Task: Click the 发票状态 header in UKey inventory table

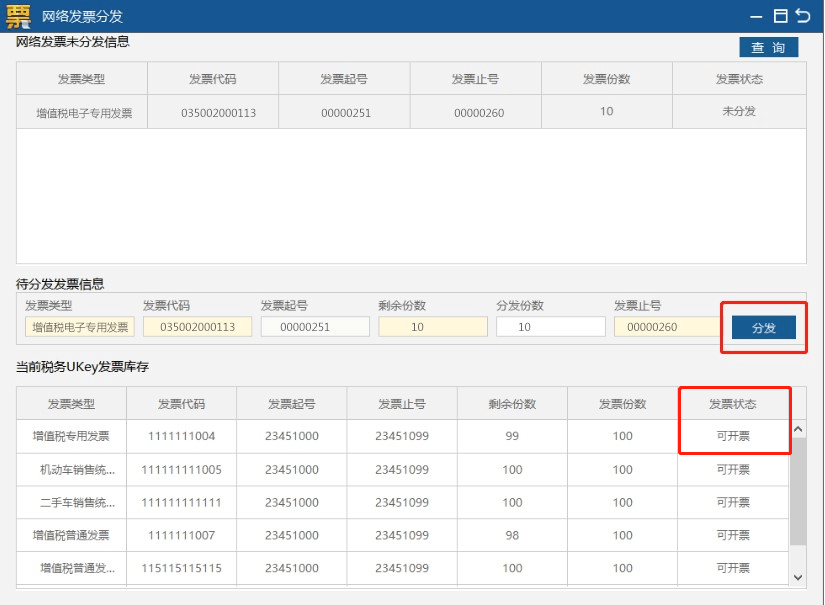Action: 733,404
